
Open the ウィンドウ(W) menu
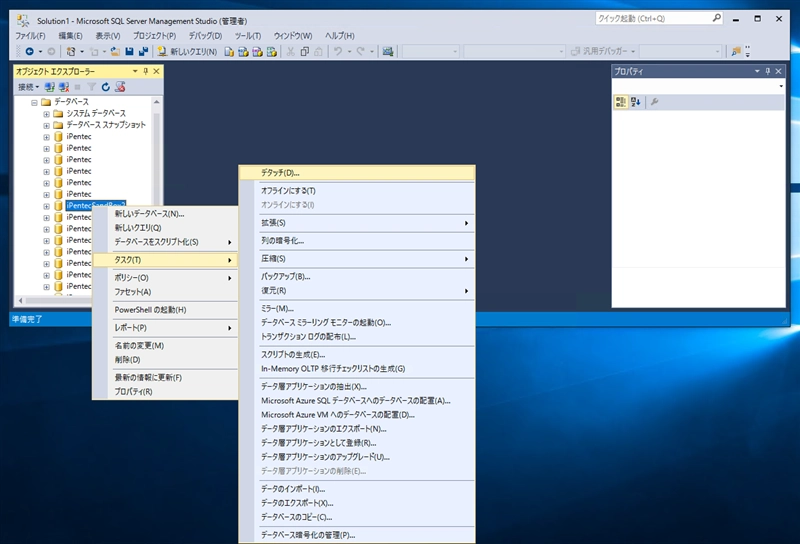click(293, 36)
